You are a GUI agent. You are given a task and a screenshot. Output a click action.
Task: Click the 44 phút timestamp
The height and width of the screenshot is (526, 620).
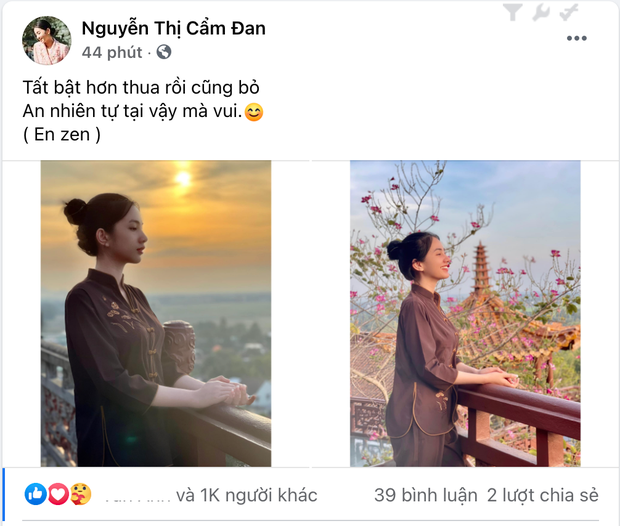tap(112, 52)
